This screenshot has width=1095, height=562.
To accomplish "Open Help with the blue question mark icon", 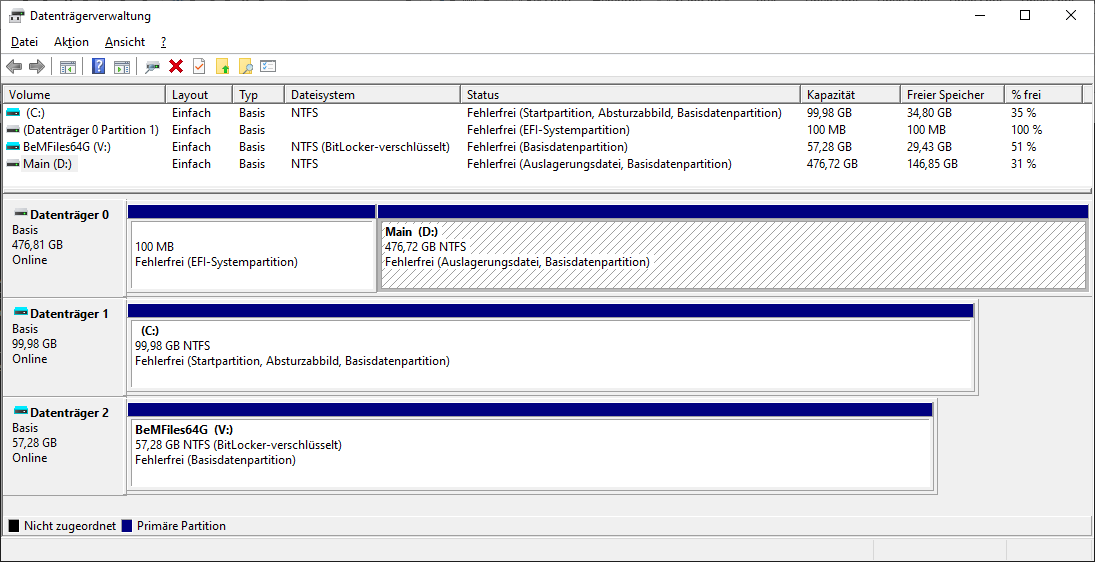I will click(98, 67).
